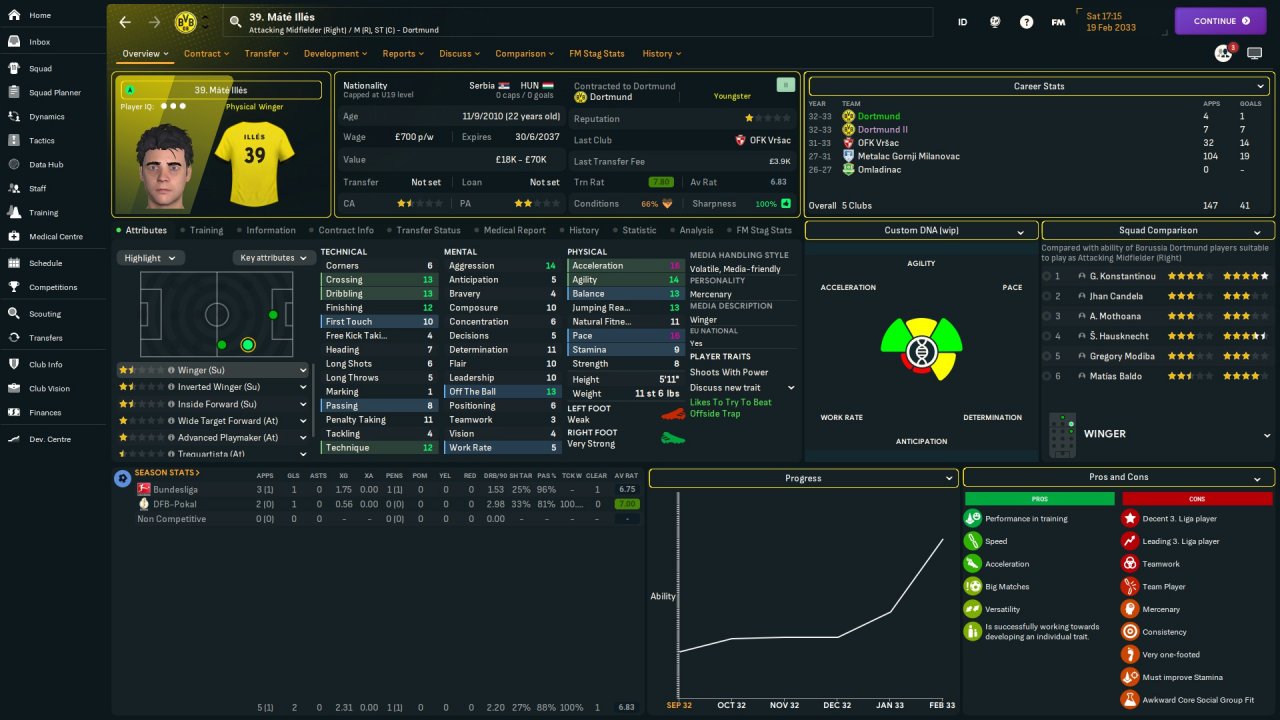Image resolution: width=1280 pixels, height=720 pixels.
Task: Open the Discuss menu tab
Action: tap(459, 54)
